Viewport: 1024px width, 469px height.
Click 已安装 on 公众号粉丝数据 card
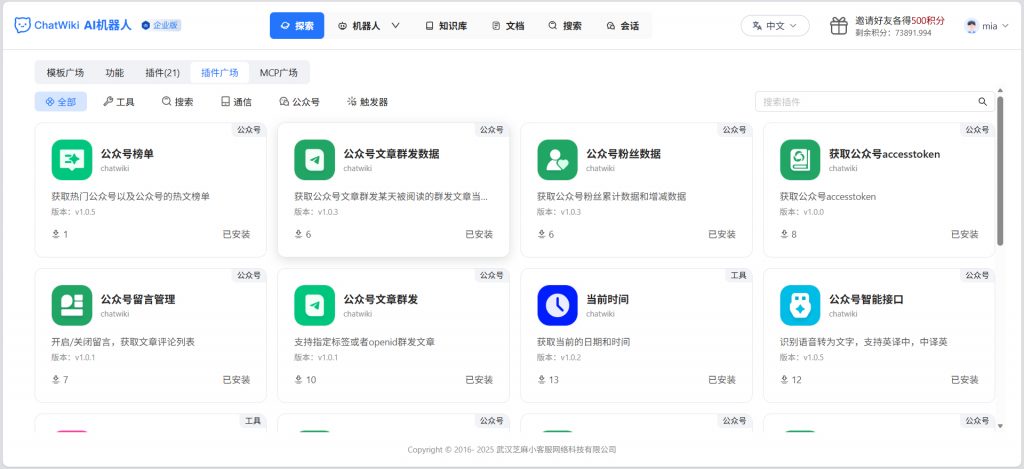coord(722,234)
